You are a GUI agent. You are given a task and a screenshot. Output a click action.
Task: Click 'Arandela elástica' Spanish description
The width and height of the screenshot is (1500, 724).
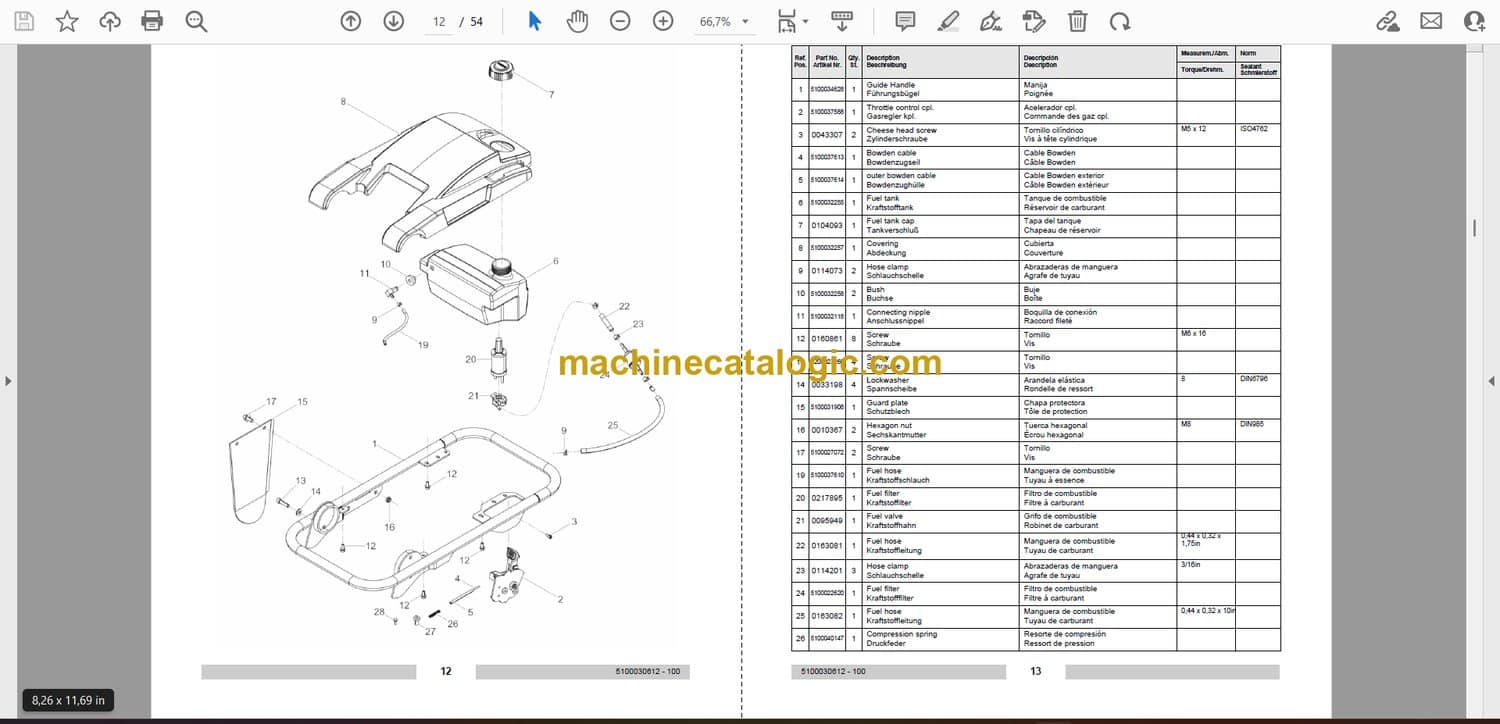pyautogui.click(x=1056, y=380)
